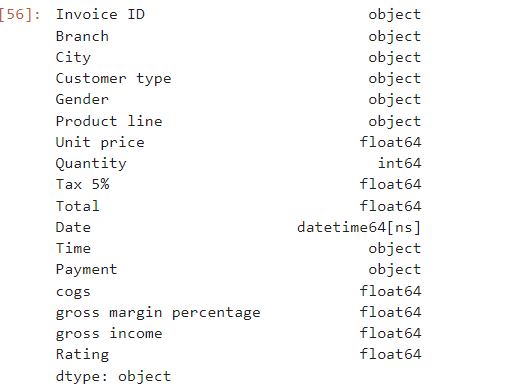The width and height of the screenshot is (517, 391).
Task: Select the Customer type text
Action: click(x=113, y=79)
